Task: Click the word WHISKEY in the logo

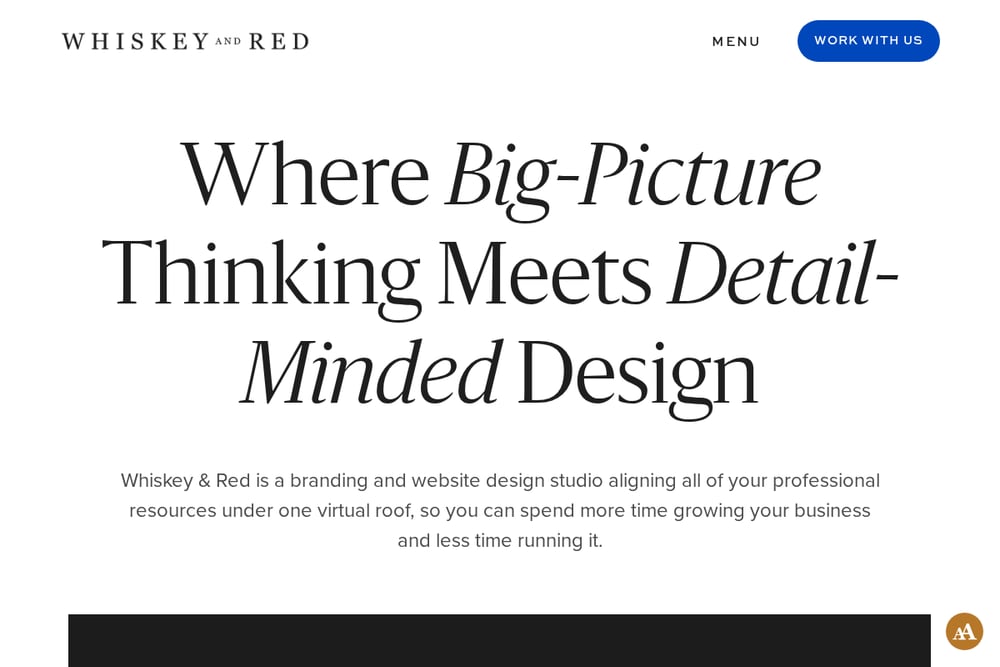Action: (x=135, y=41)
